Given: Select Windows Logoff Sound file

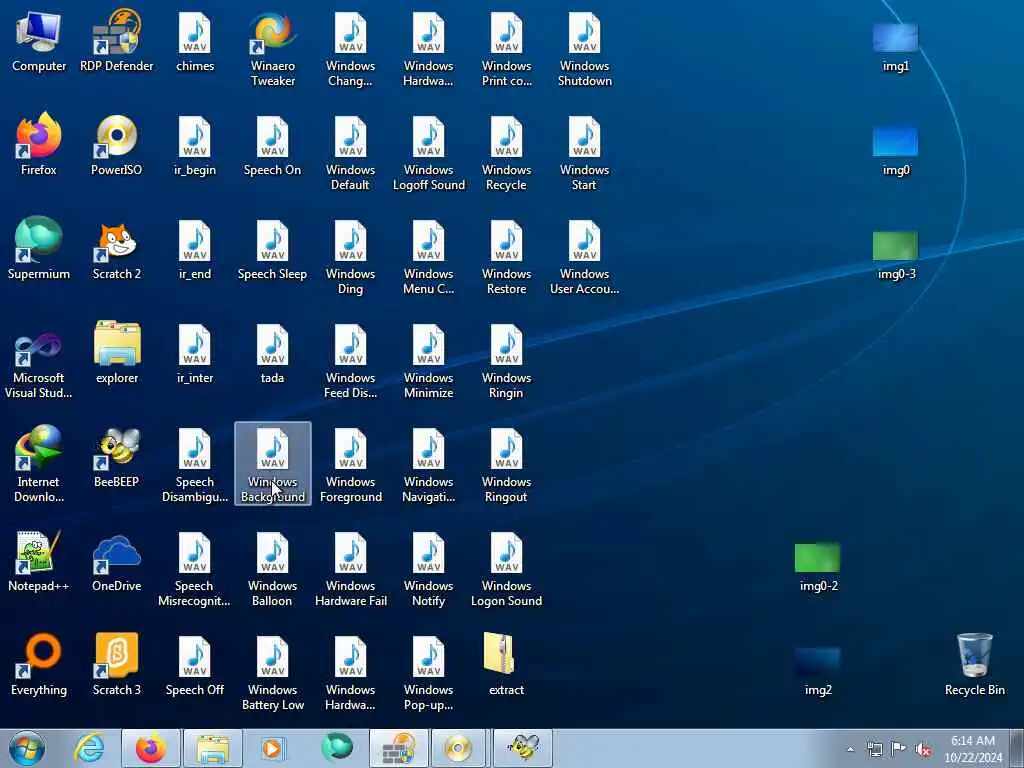Looking at the screenshot, I should [428, 153].
